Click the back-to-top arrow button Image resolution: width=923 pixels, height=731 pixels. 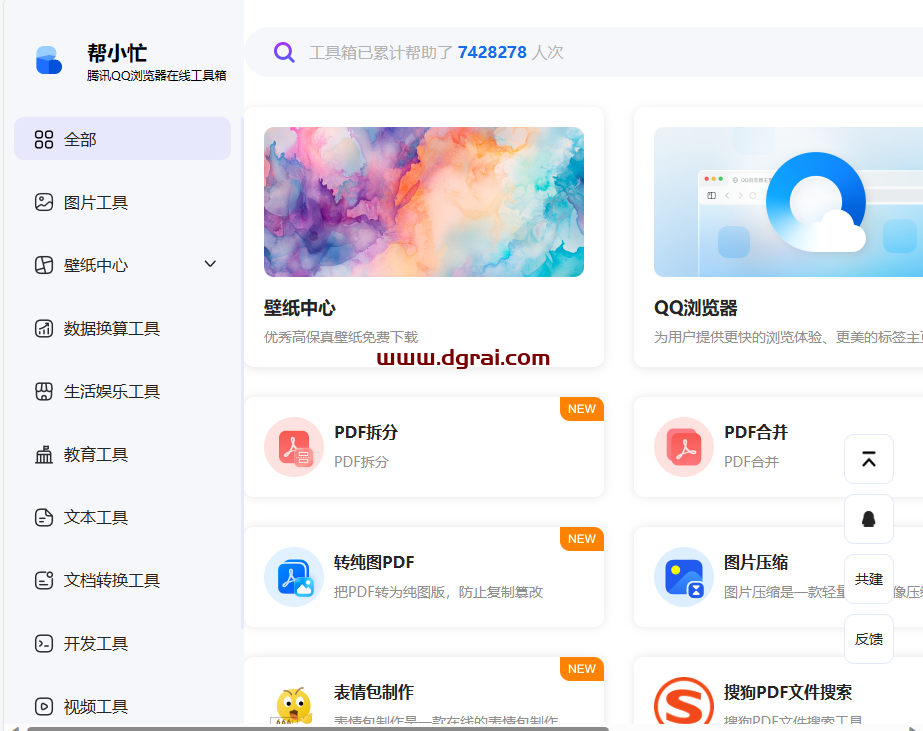click(869, 459)
